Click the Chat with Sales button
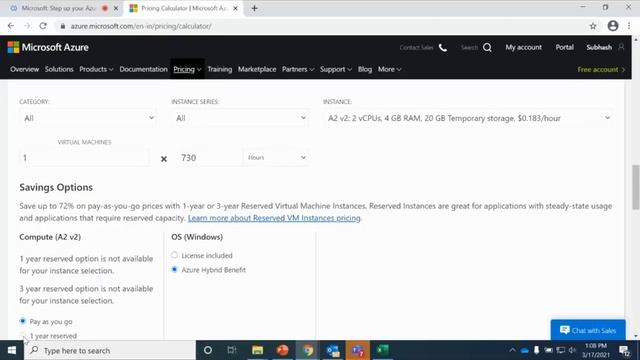 [588, 330]
